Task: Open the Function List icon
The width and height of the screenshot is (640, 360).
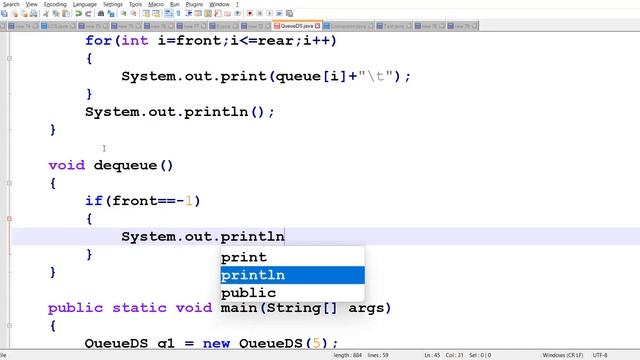Action: (218, 13)
